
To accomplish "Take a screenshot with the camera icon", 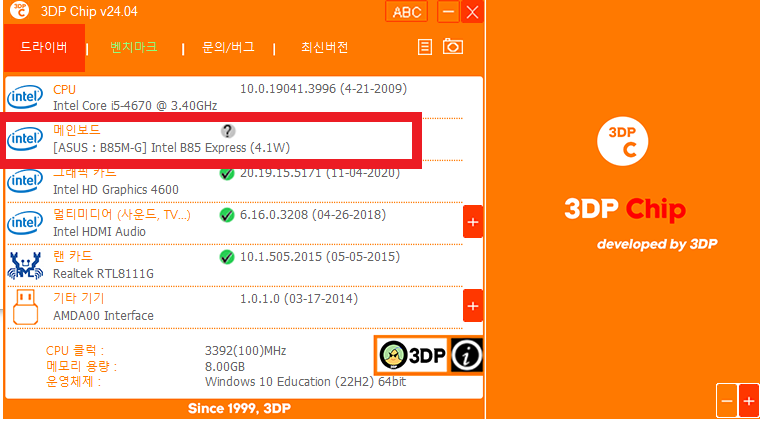I will 453,47.
